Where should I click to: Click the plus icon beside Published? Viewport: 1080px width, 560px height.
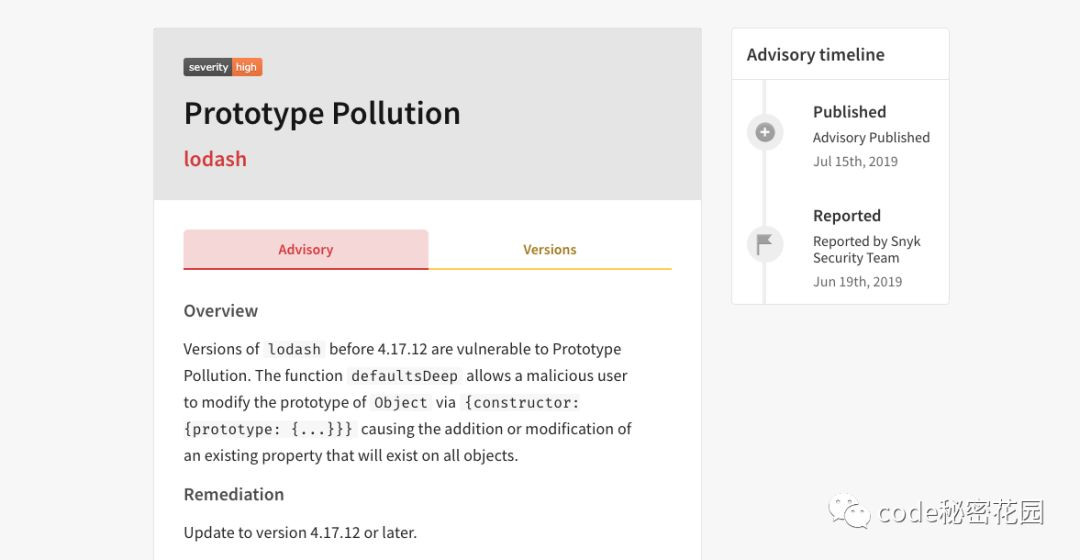[765, 132]
